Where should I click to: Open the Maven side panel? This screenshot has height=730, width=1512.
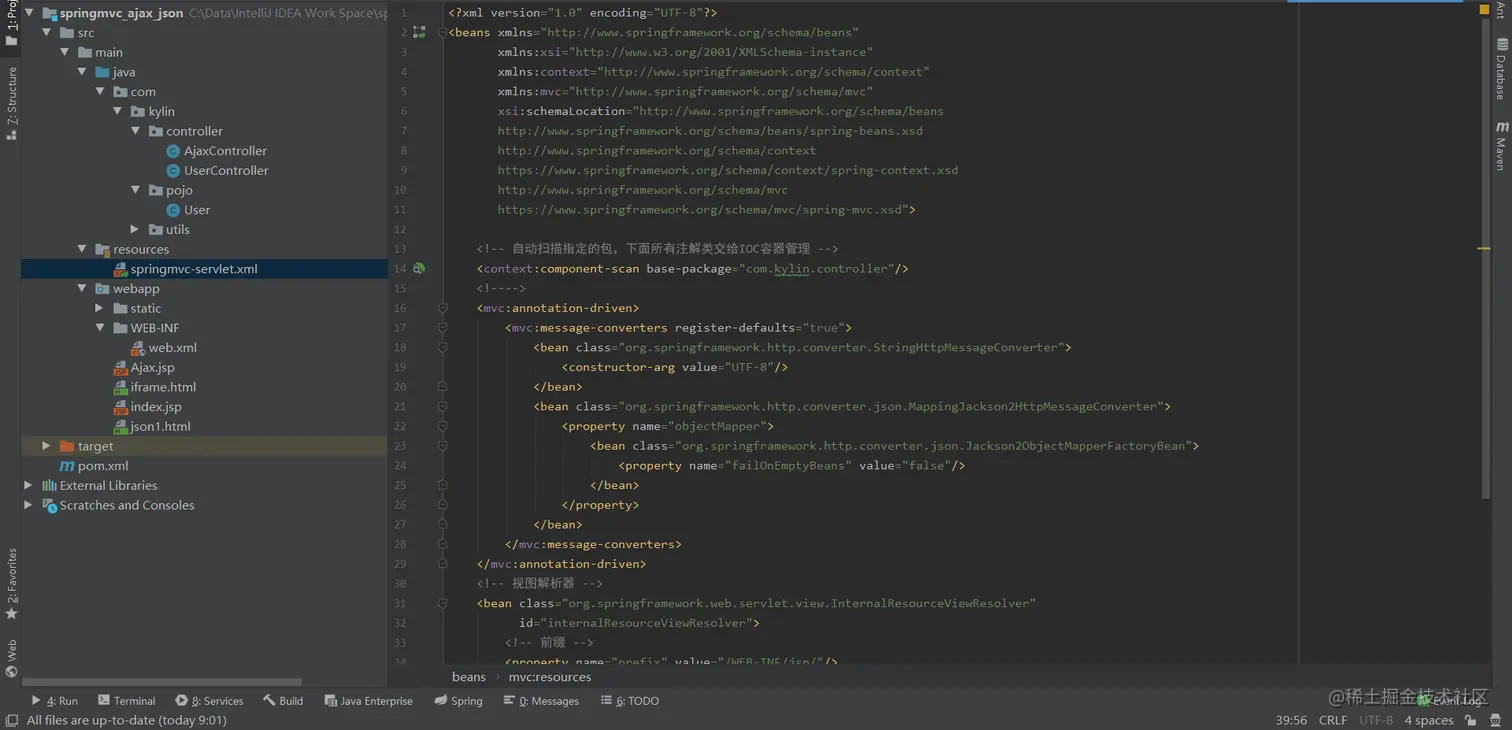tap(1502, 146)
